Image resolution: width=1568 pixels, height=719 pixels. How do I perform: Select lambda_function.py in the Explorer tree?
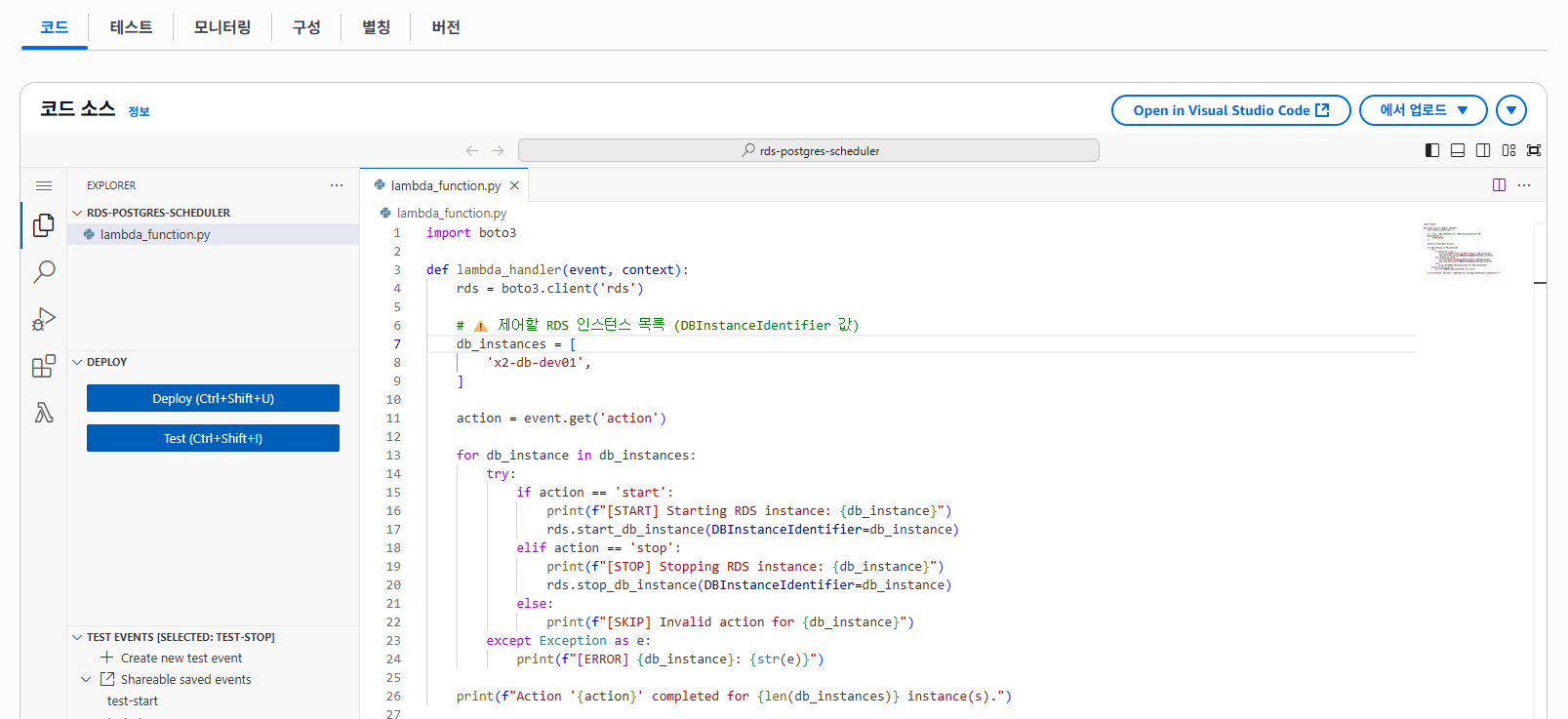[x=213, y=234]
